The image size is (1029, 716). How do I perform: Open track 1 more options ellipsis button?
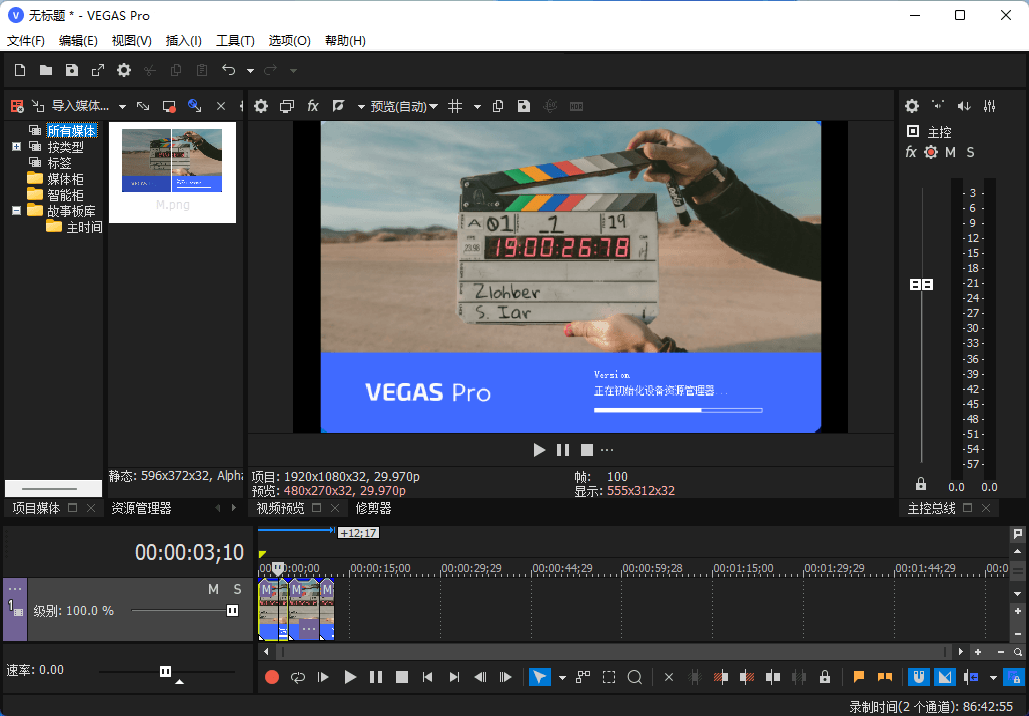[x=15, y=589]
